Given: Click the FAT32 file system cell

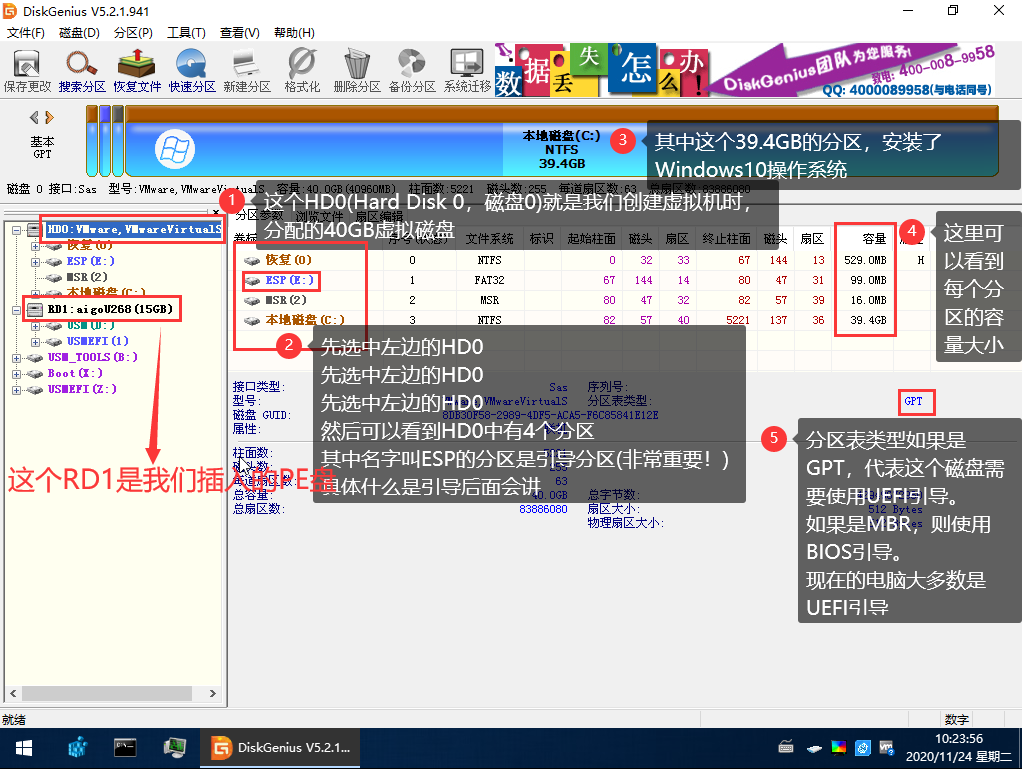Looking at the screenshot, I should pos(489,280).
